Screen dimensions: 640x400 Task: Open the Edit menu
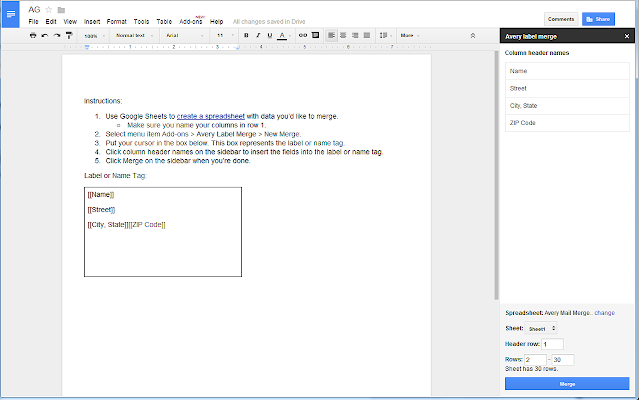coord(51,22)
